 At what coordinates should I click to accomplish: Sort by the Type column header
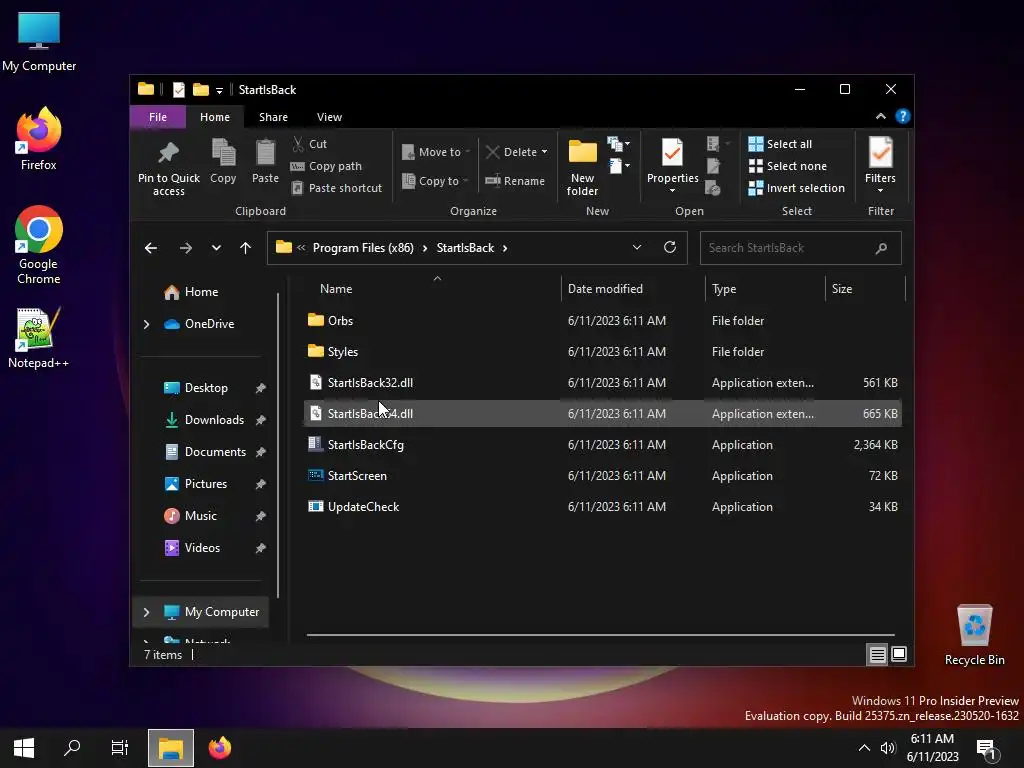pyautogui.click(x=765, y=289)
